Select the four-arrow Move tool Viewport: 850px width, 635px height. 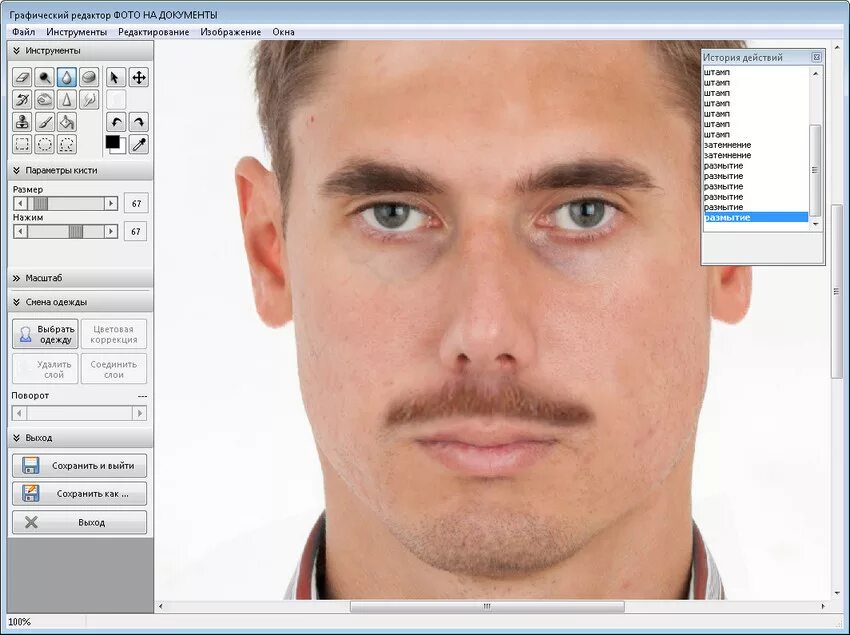(x=139, y=78)
